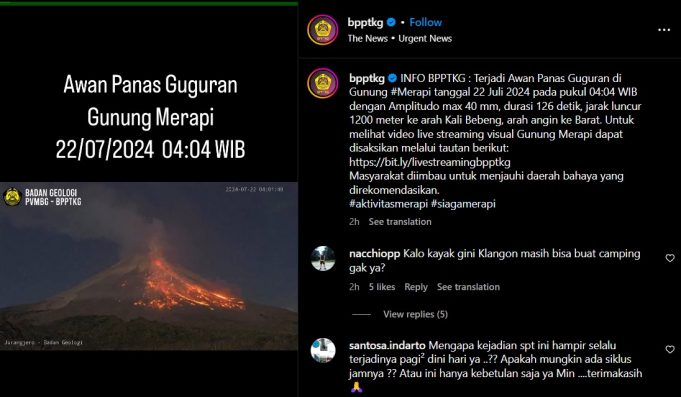681x397 pixels.
Task: Click the verified badge next to bpptkg header
Action: pyautogui.click(x=391, y=22)
